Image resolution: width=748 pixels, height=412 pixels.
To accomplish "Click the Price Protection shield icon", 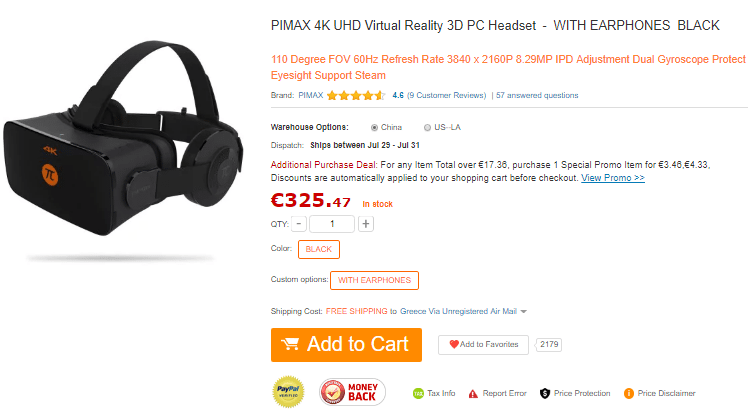I will [x=544, y=393].
